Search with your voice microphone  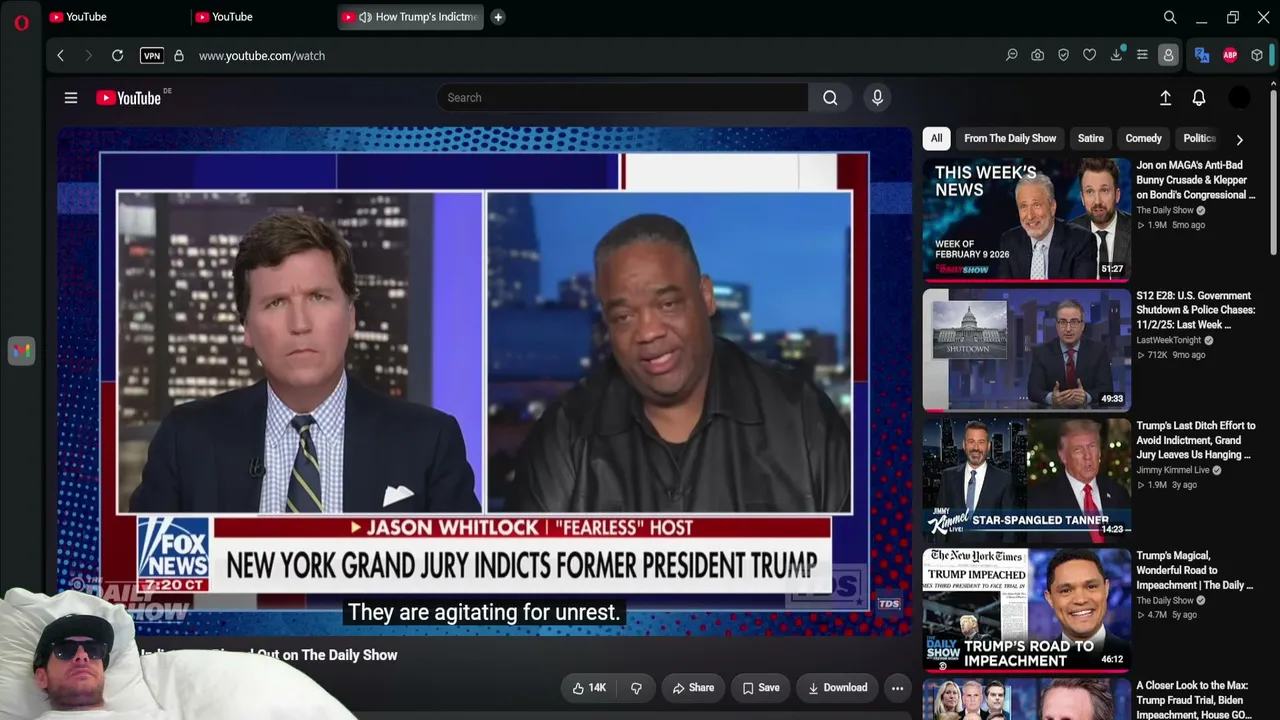click(x=877, y=98)
